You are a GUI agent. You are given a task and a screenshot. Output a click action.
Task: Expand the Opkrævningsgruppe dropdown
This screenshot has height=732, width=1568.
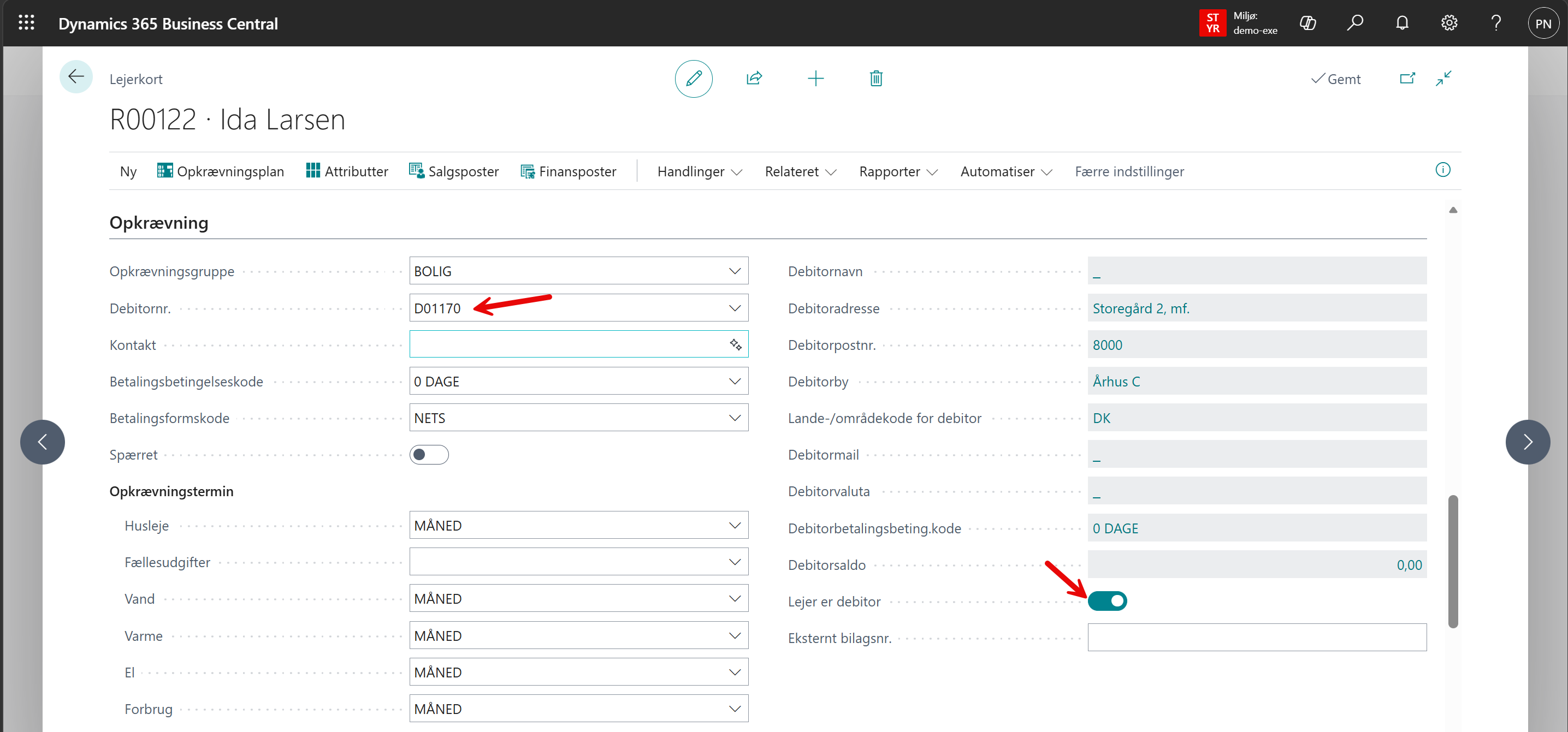tap(734, 271)
